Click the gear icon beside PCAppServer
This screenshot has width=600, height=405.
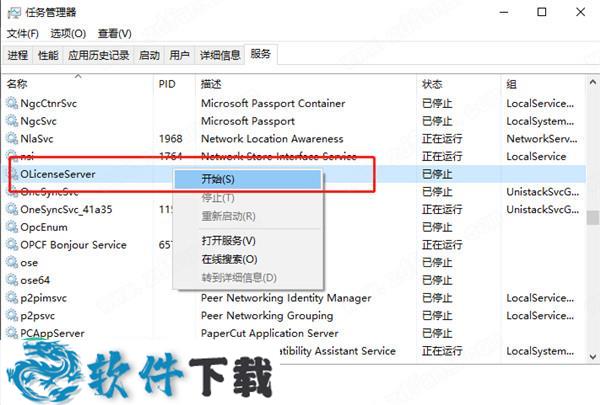(12, 333)
